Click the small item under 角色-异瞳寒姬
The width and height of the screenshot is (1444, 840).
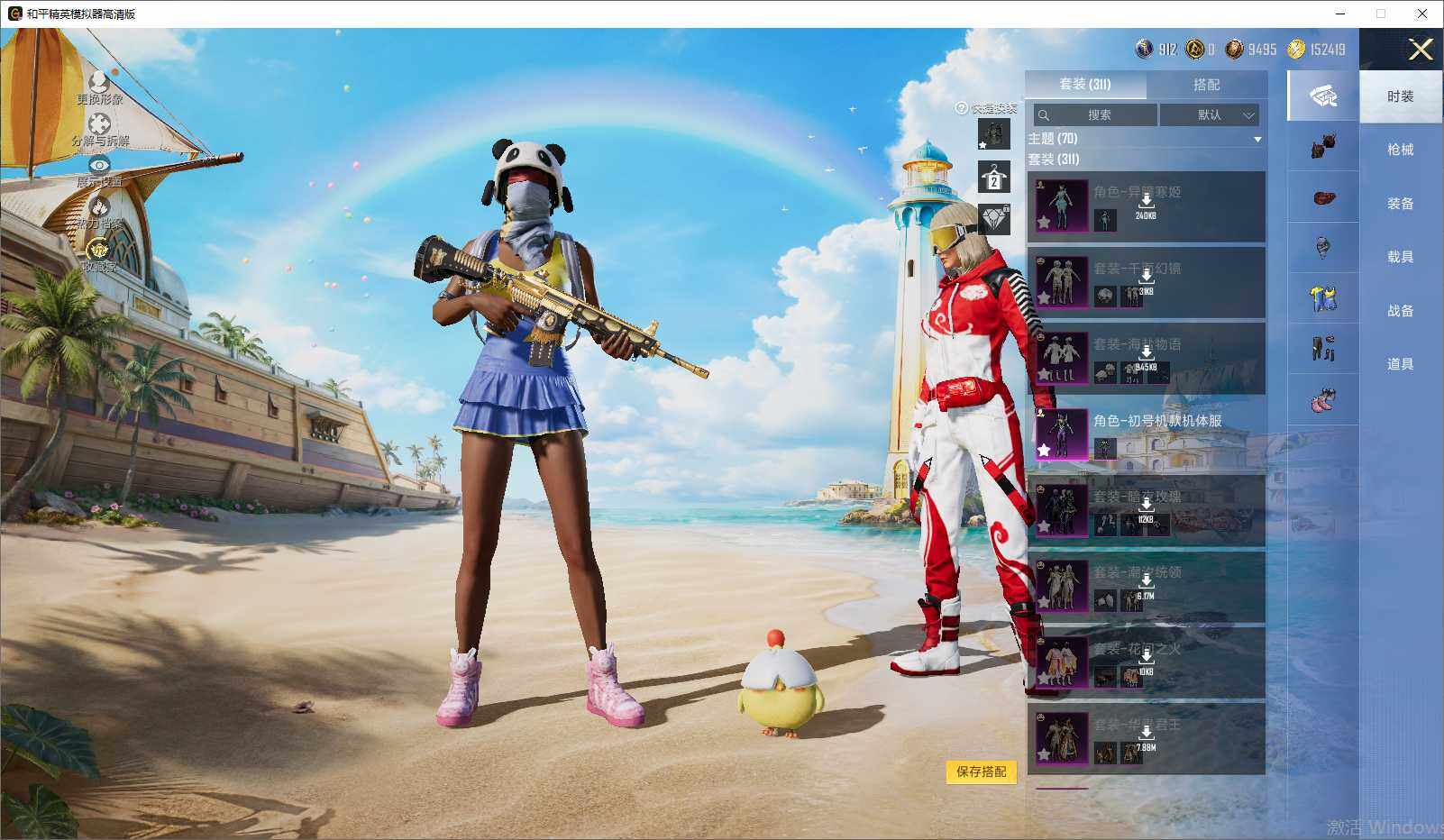pyautogui.click(x=1104, y=220)
